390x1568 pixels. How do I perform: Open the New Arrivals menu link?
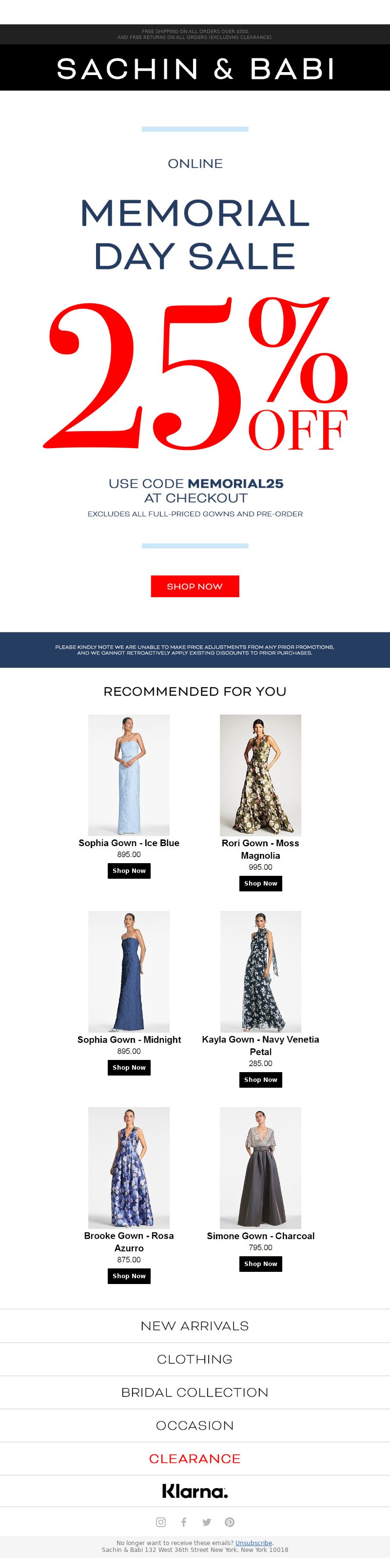point(195,1326)
